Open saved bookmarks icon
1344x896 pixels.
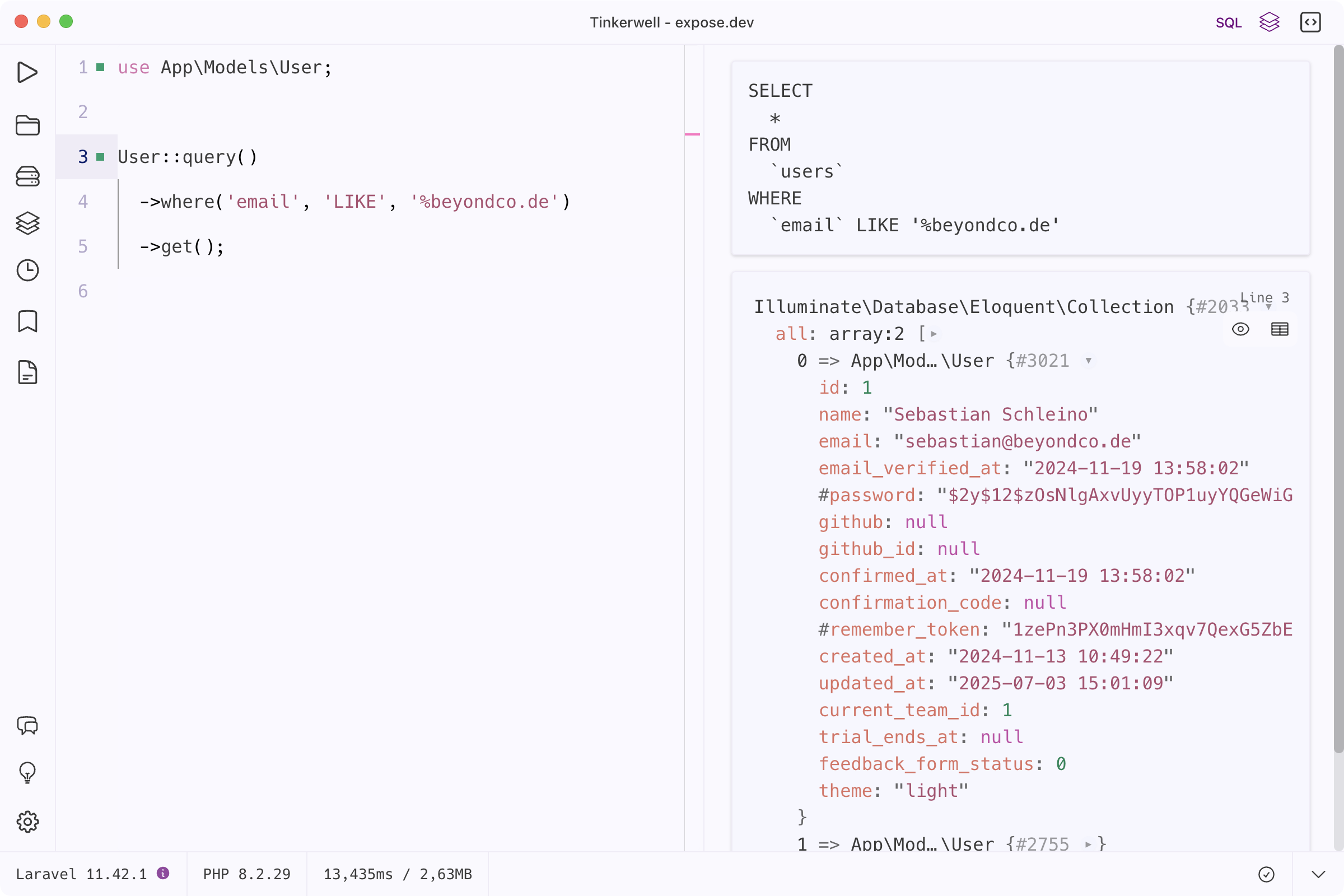point(27,321)
